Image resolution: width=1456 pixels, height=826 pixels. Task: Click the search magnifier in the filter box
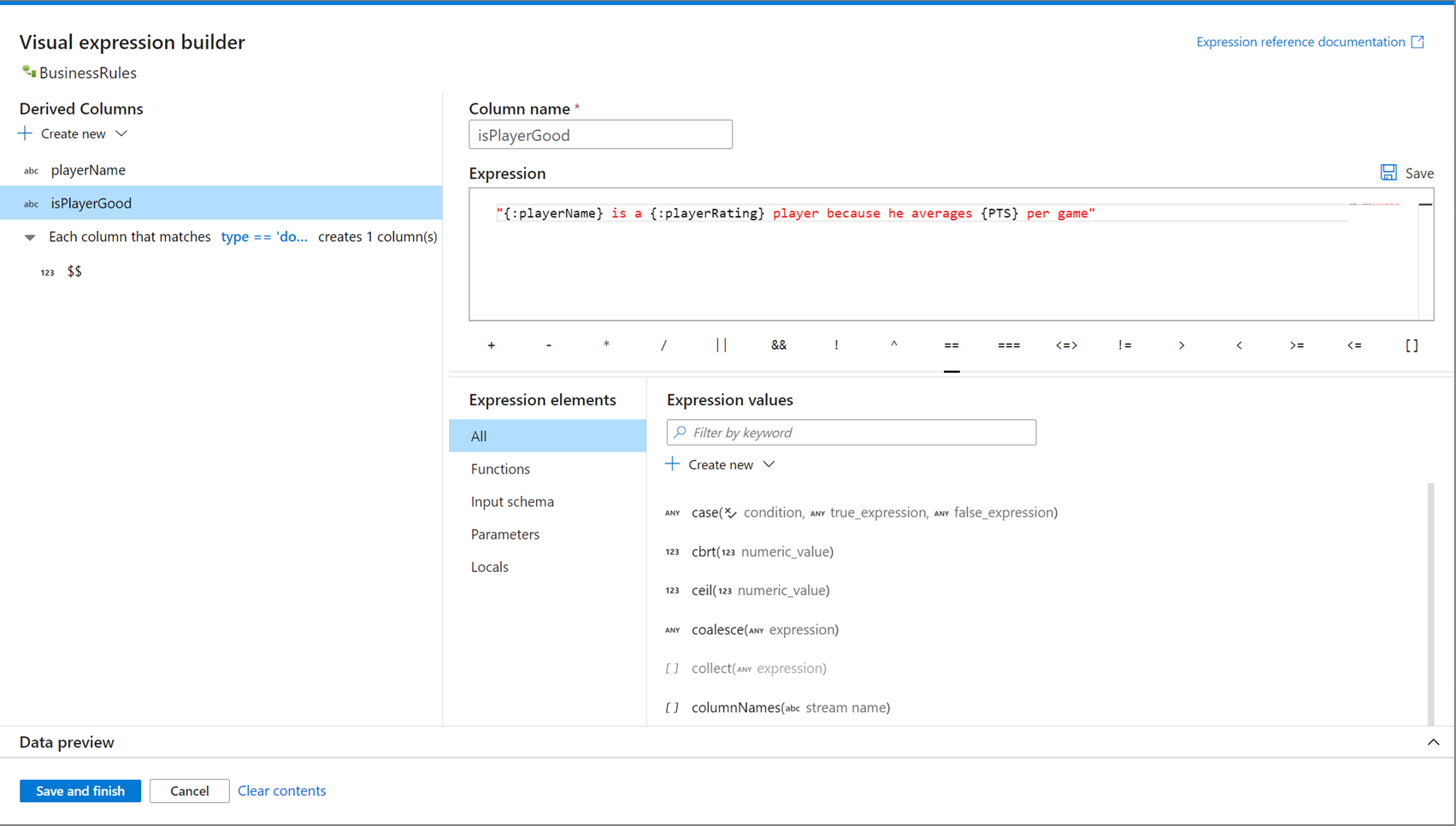pyautogui.click(x=680, y=432)
